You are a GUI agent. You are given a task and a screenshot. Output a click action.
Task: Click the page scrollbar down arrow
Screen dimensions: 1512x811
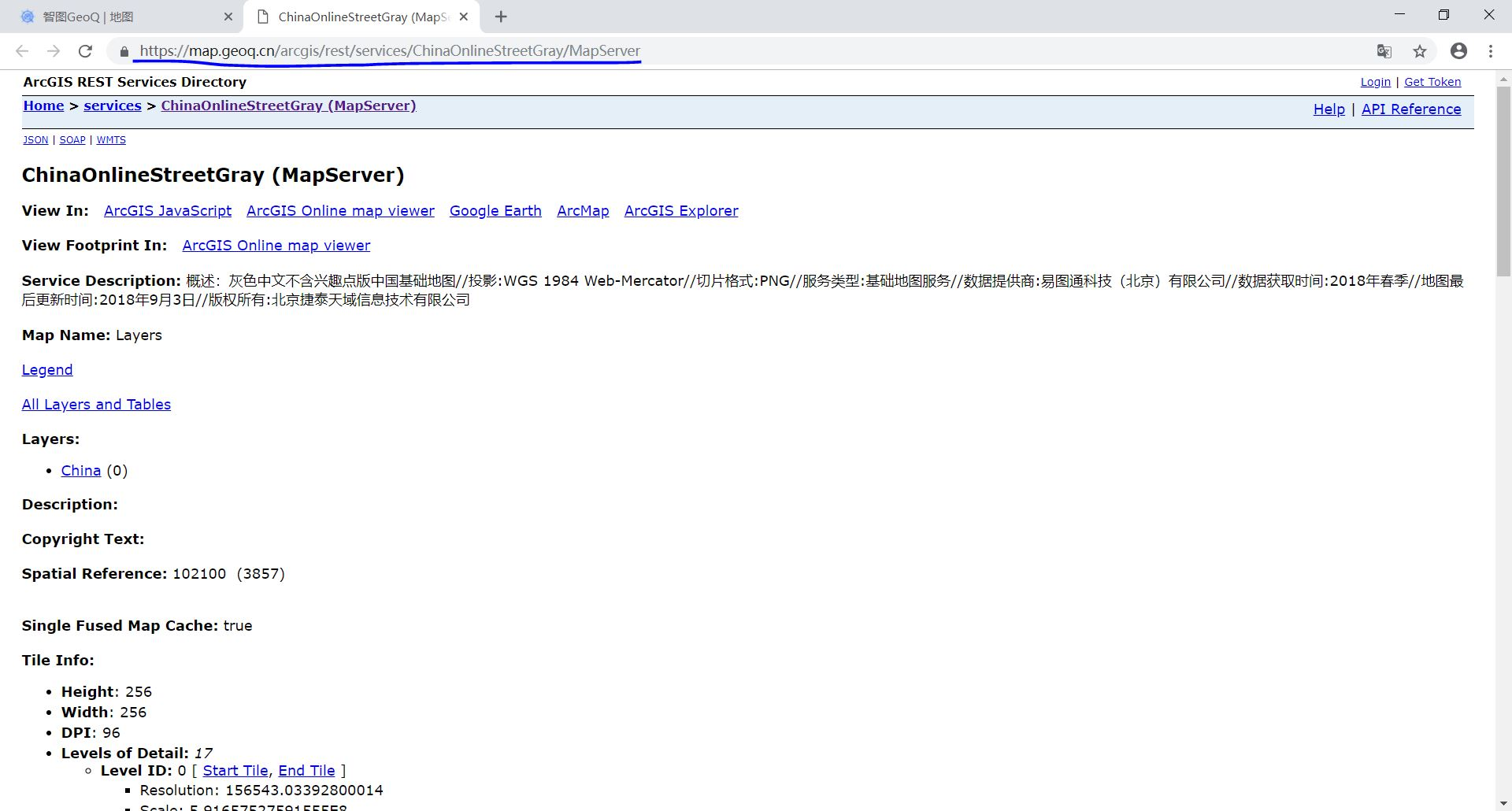[1503, 804]
